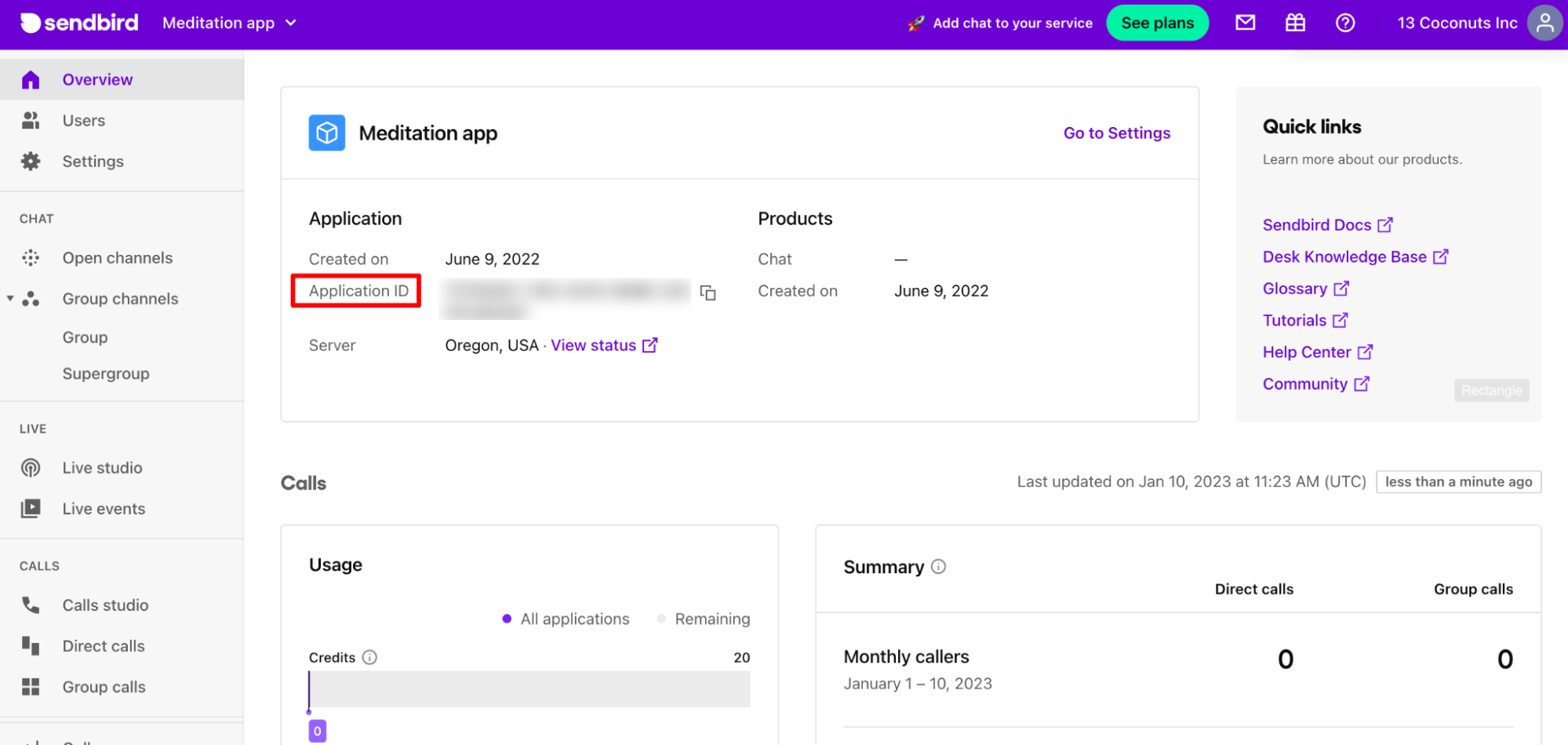1568x745 pixels.
Task: Open Community quick link
Action: tap(1315, 383)
